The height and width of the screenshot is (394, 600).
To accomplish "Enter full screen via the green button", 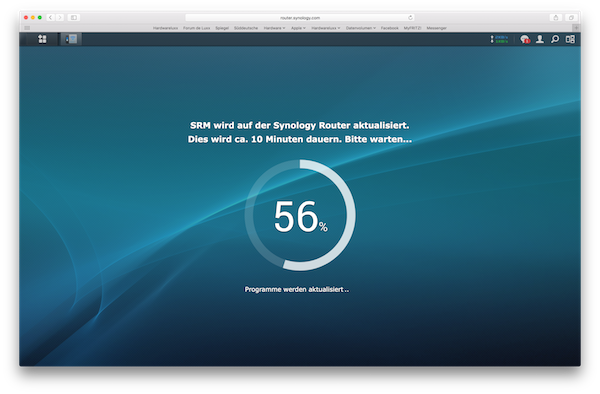I will (40, 18).
